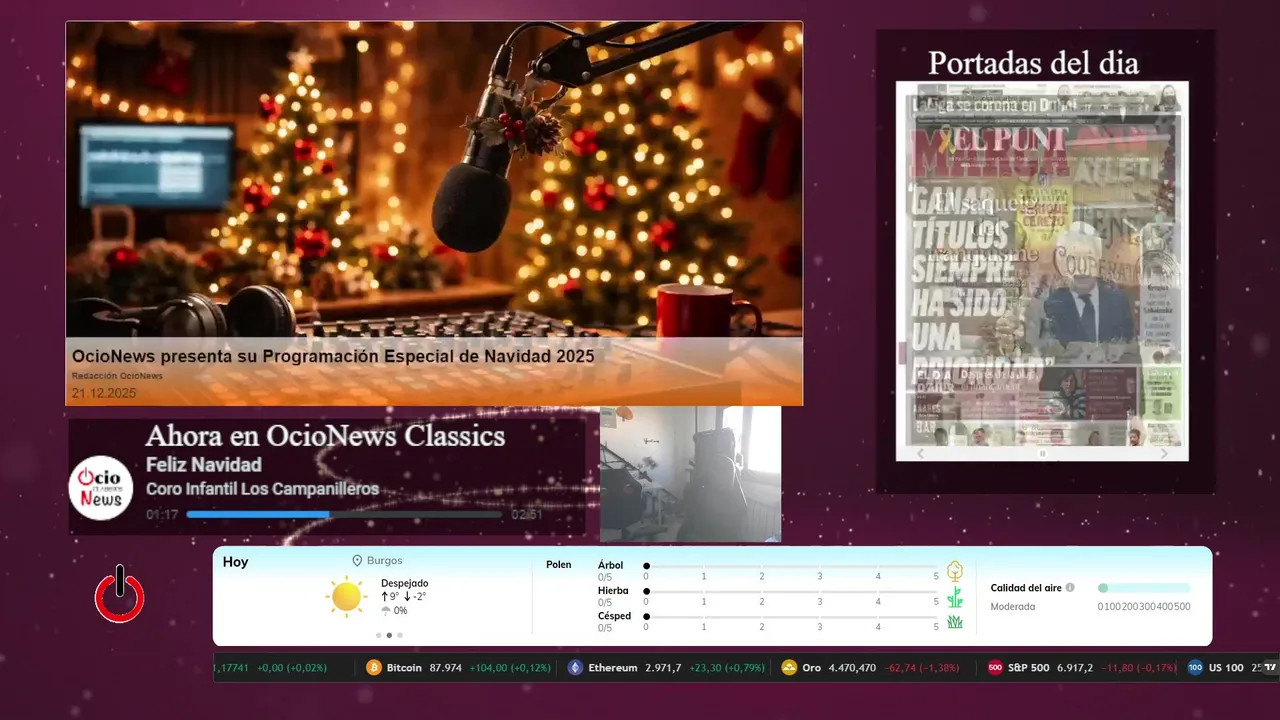Click the Portadas del dia heading
1280x720 pixels.
(x=1033, y=63)
